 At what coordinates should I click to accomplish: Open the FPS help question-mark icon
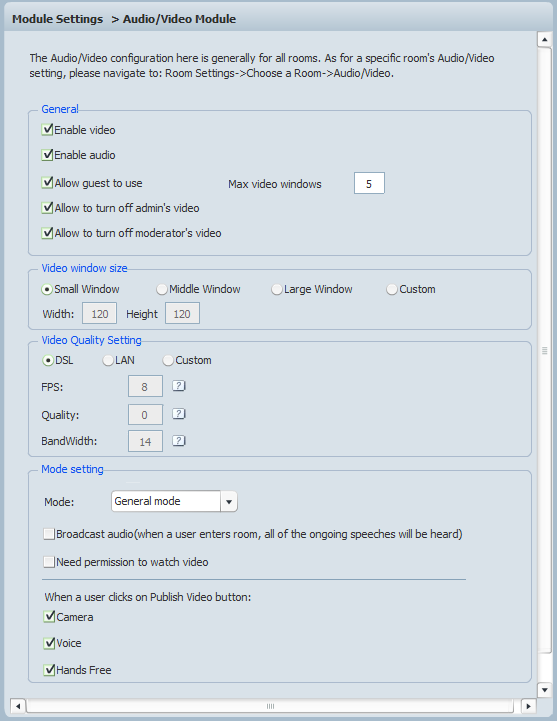178,386
